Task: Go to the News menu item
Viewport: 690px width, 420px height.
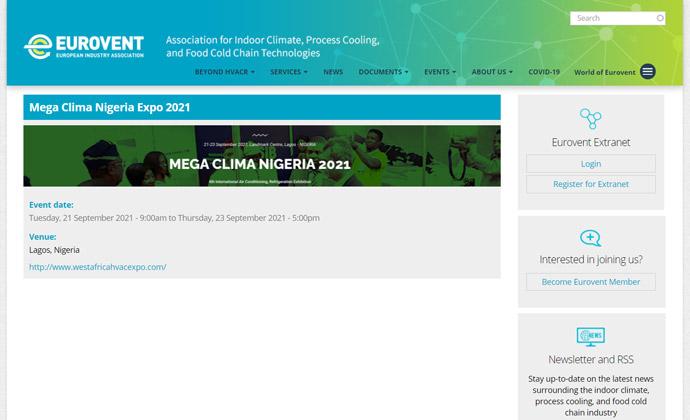Action: [333, 72]
